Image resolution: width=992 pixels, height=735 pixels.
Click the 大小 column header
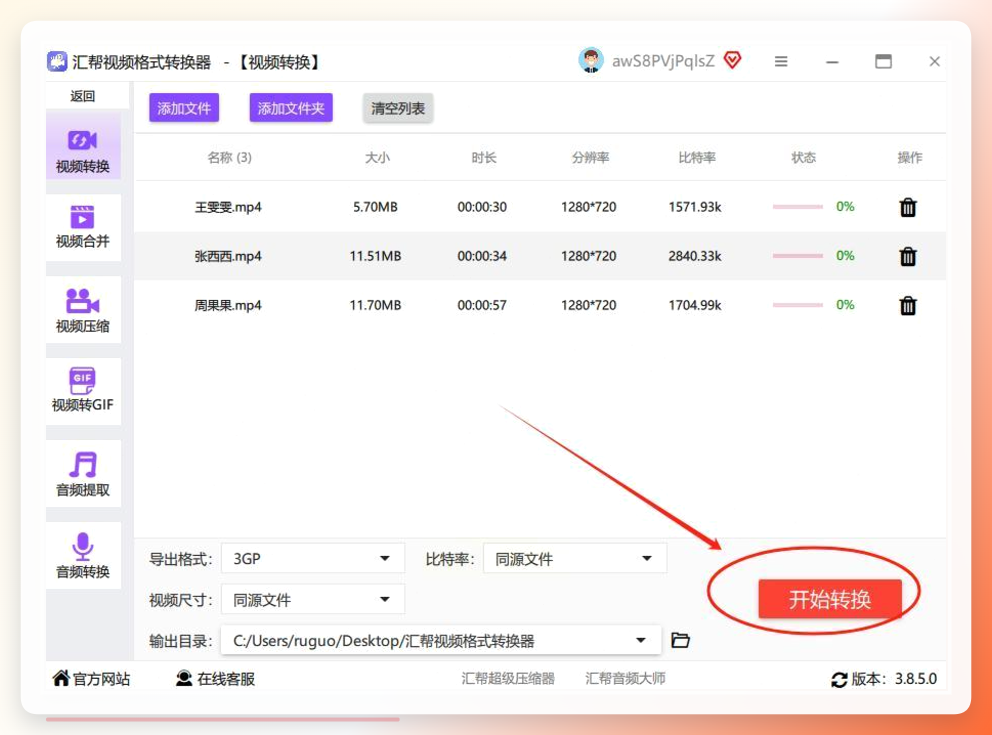(x=377, y=158)
